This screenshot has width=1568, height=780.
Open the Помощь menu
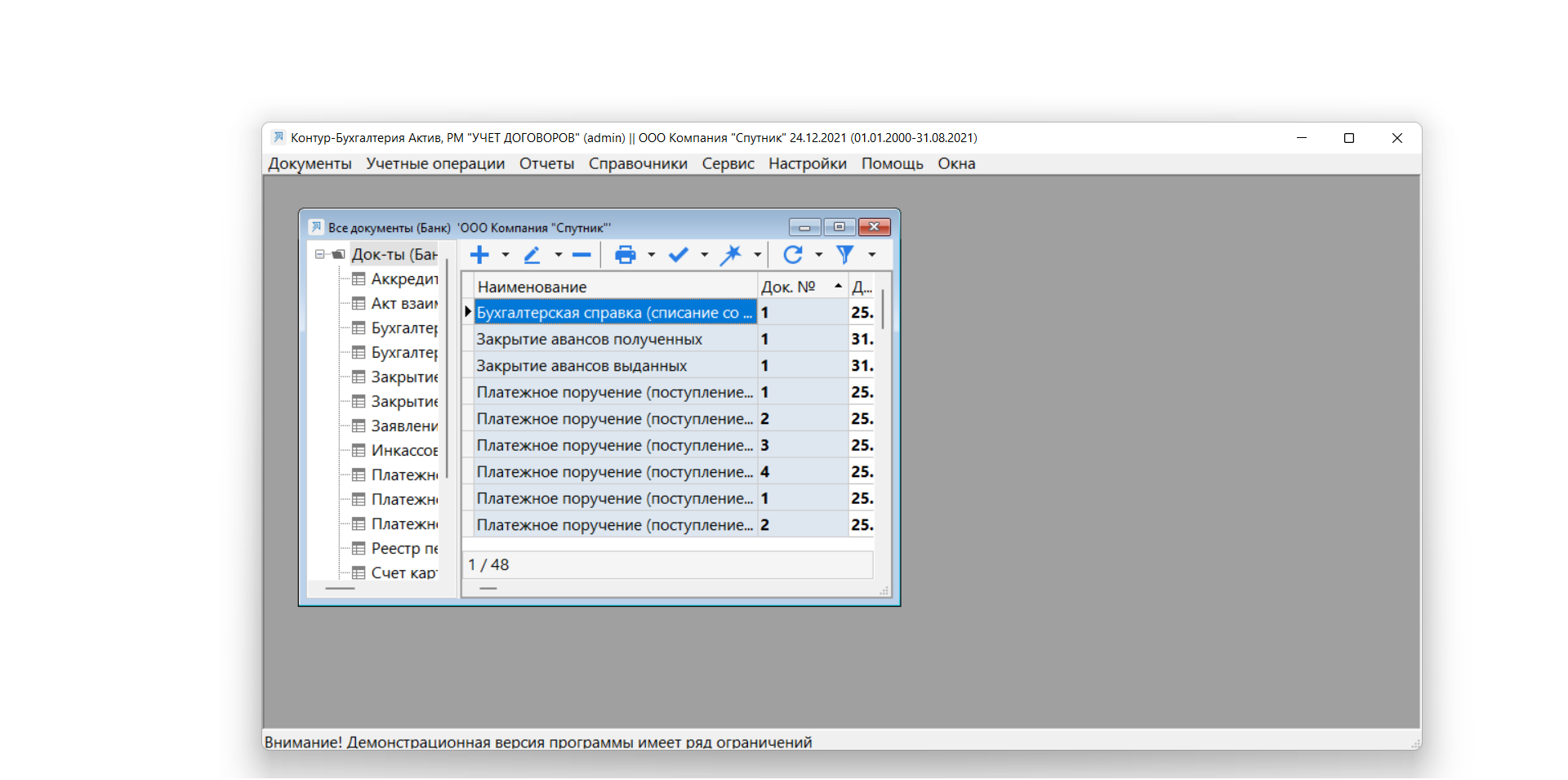[x=892, y=163]
